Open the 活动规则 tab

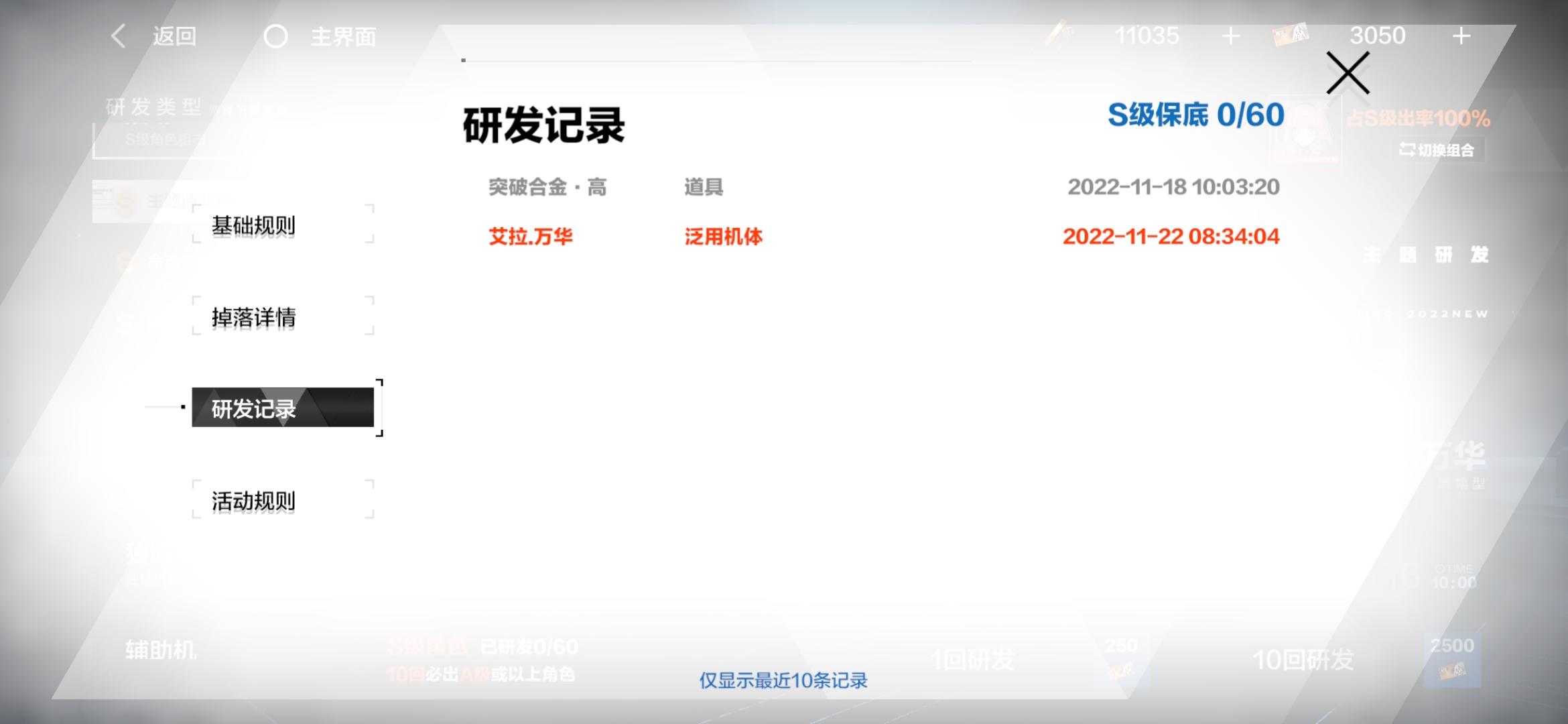[283, 499]
